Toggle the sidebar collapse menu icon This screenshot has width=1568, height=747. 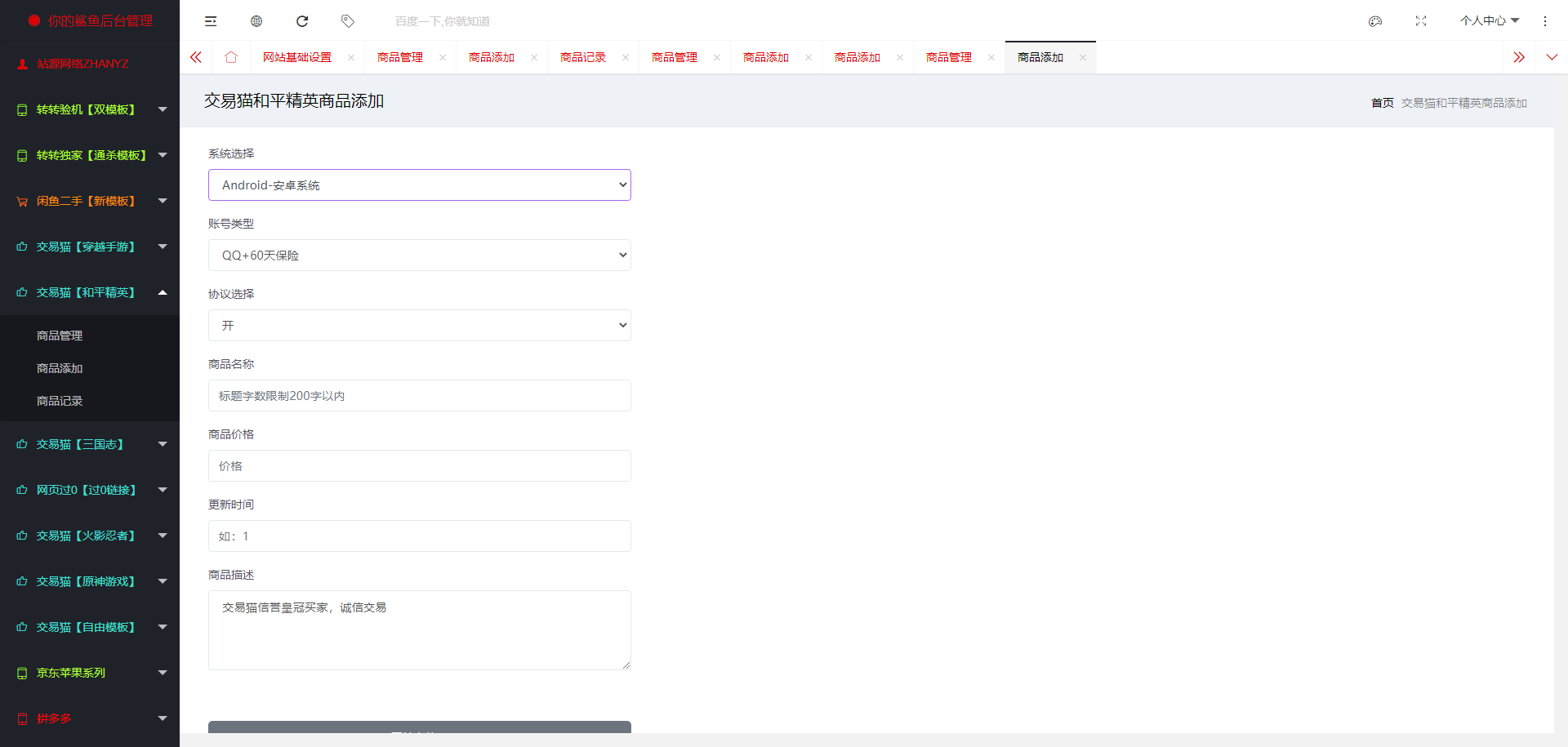pos(211,21)
